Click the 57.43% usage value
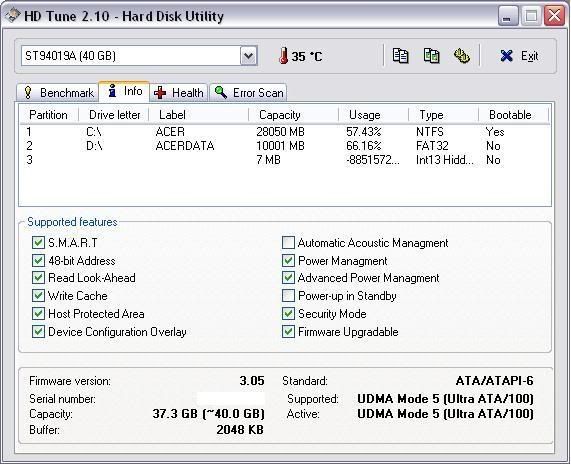Screen dimensions: 571x466 pyautogui.click(x=364, y=131)
